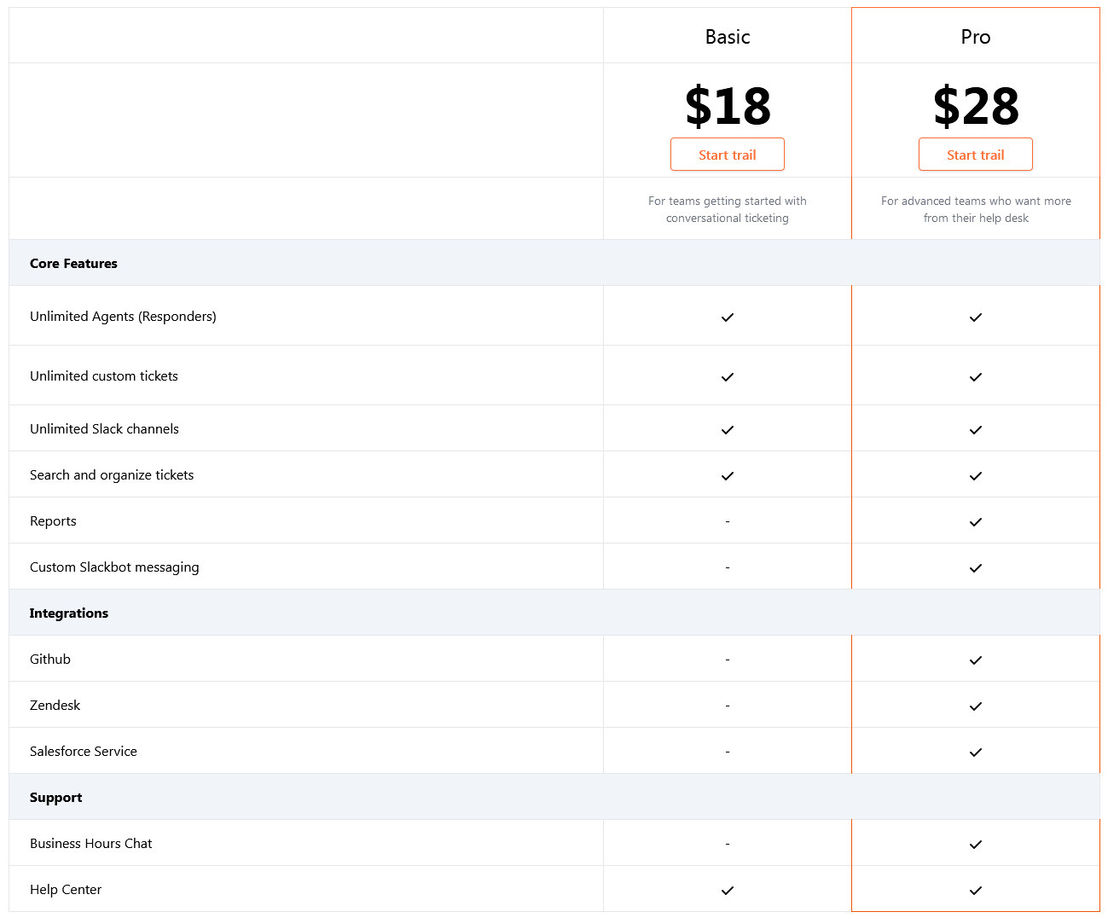Select the Pro plan heading

click(x=975, y=37)
